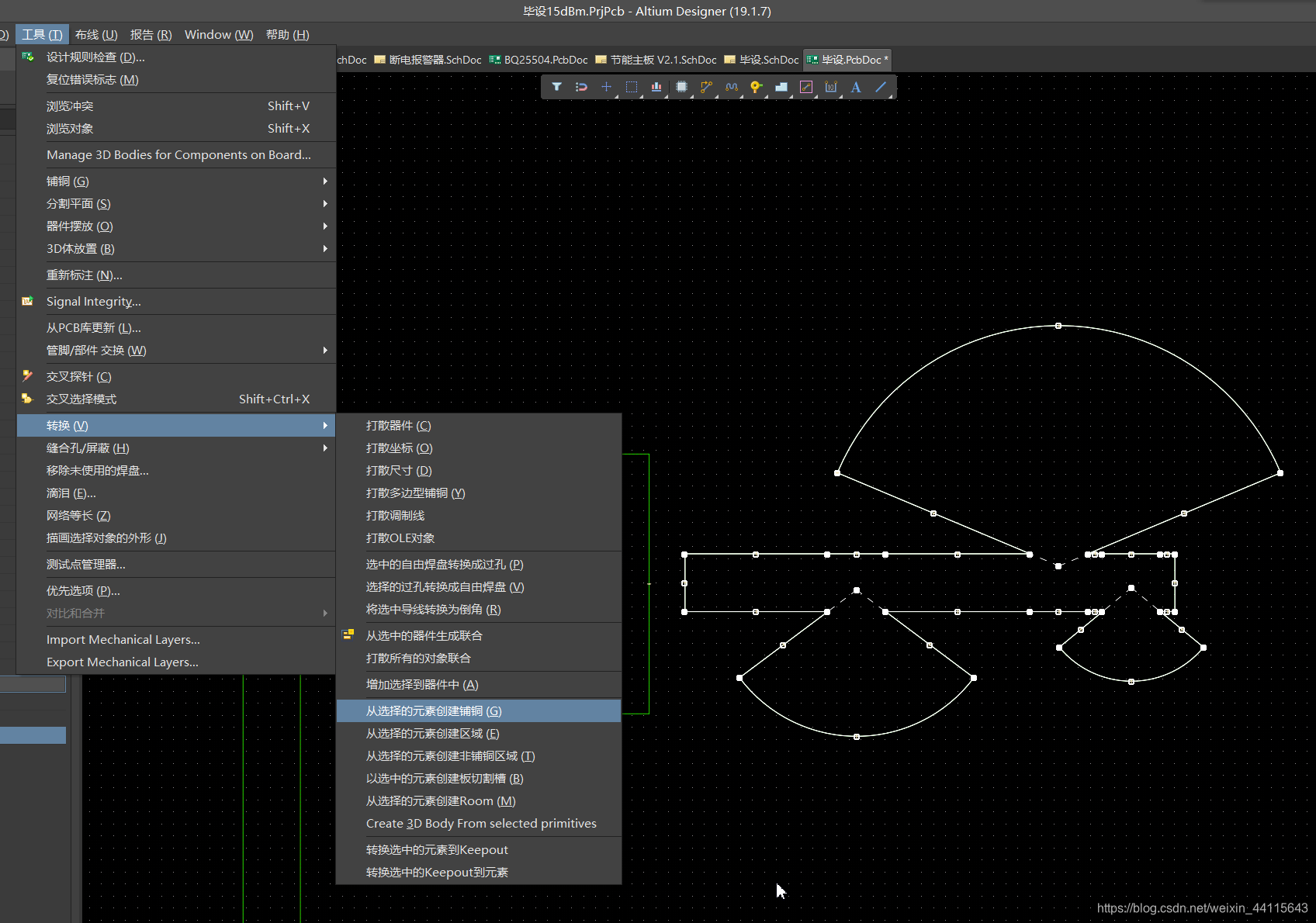Open the 帮助 (H) menu
Viewport: 1316px width, 923px height.
pyautogui.click(x=287, y=34)
